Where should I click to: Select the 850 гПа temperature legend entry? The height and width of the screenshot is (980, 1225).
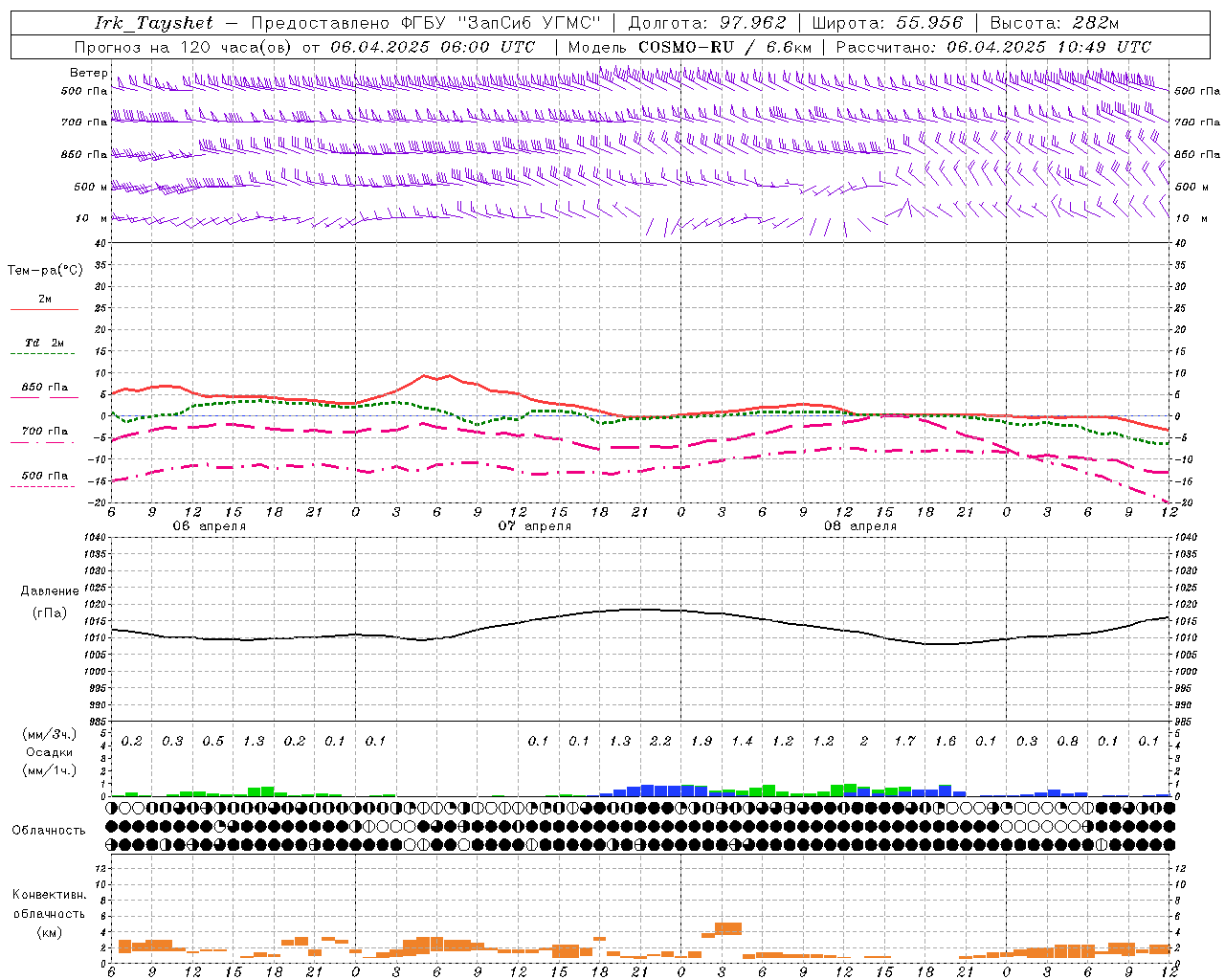coord(44,388)
